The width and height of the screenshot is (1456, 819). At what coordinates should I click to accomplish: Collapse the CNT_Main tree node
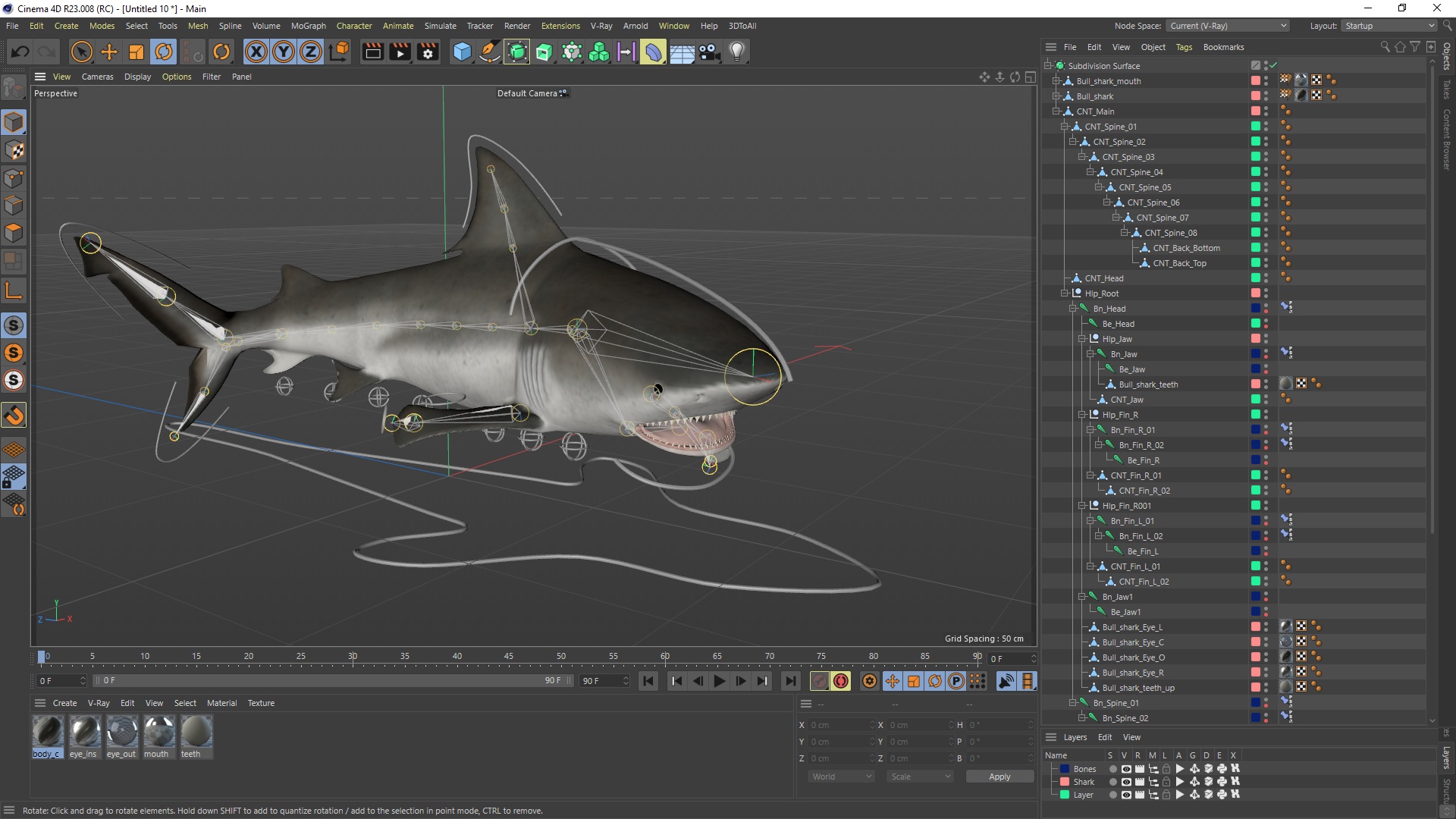coord(1056,111)
